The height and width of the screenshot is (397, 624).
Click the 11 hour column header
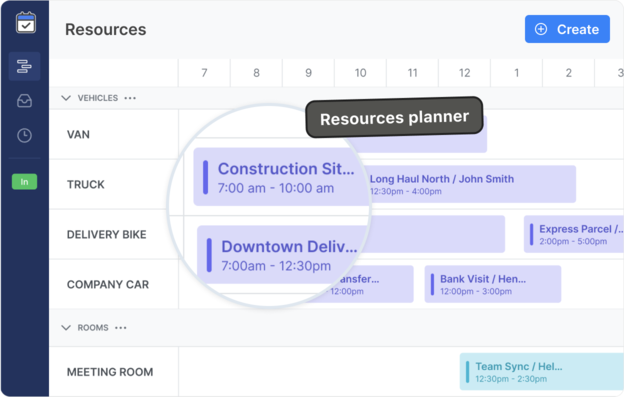point(412,73)
